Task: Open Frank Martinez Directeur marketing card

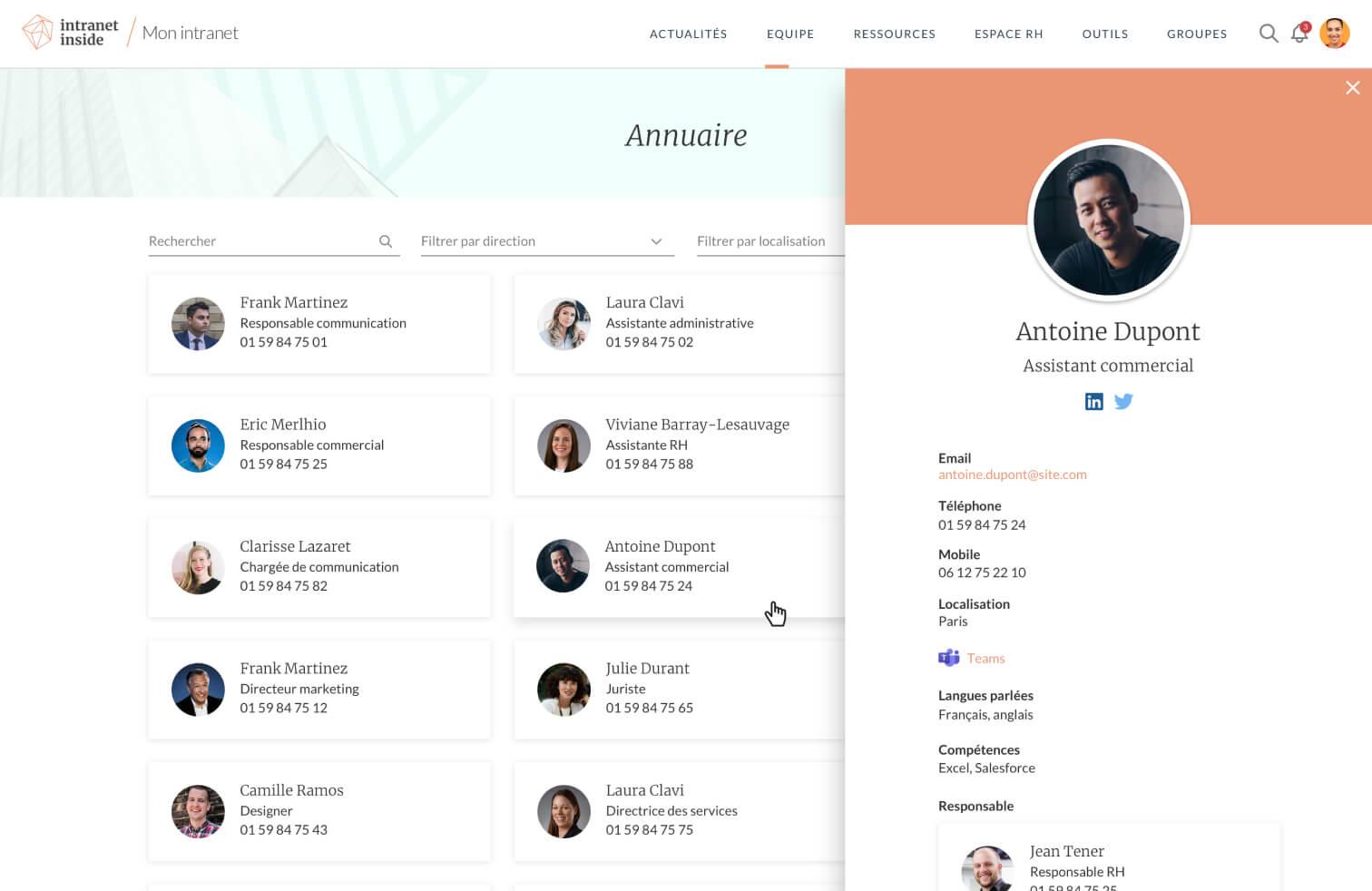Action: click(x=319, y=689)
